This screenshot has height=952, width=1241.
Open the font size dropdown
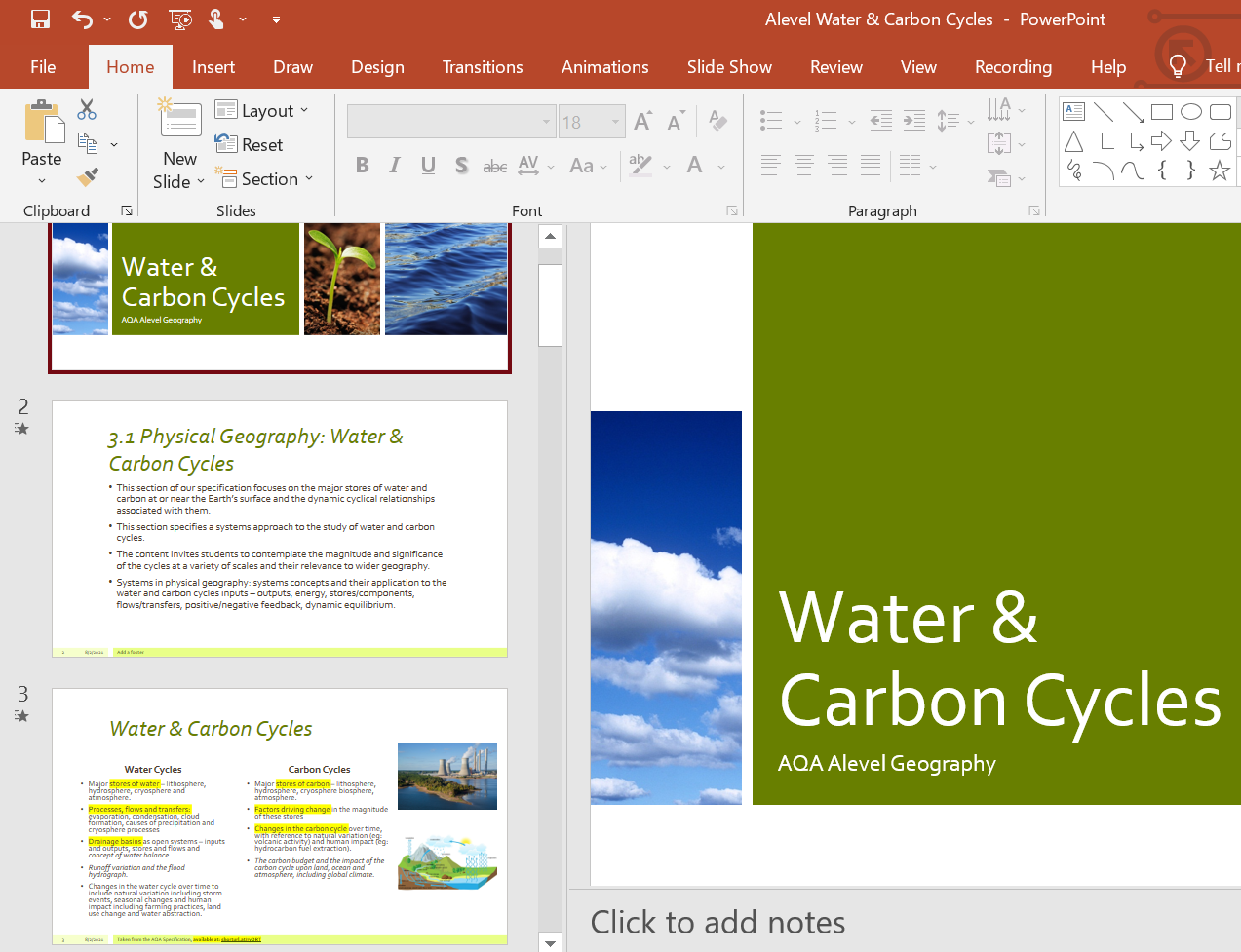point(615,122)
